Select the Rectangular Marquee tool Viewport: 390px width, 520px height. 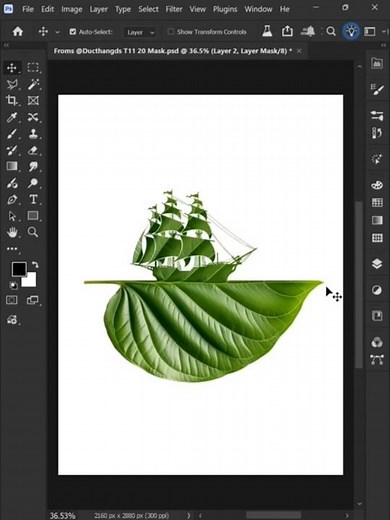[x=33, y=68]
